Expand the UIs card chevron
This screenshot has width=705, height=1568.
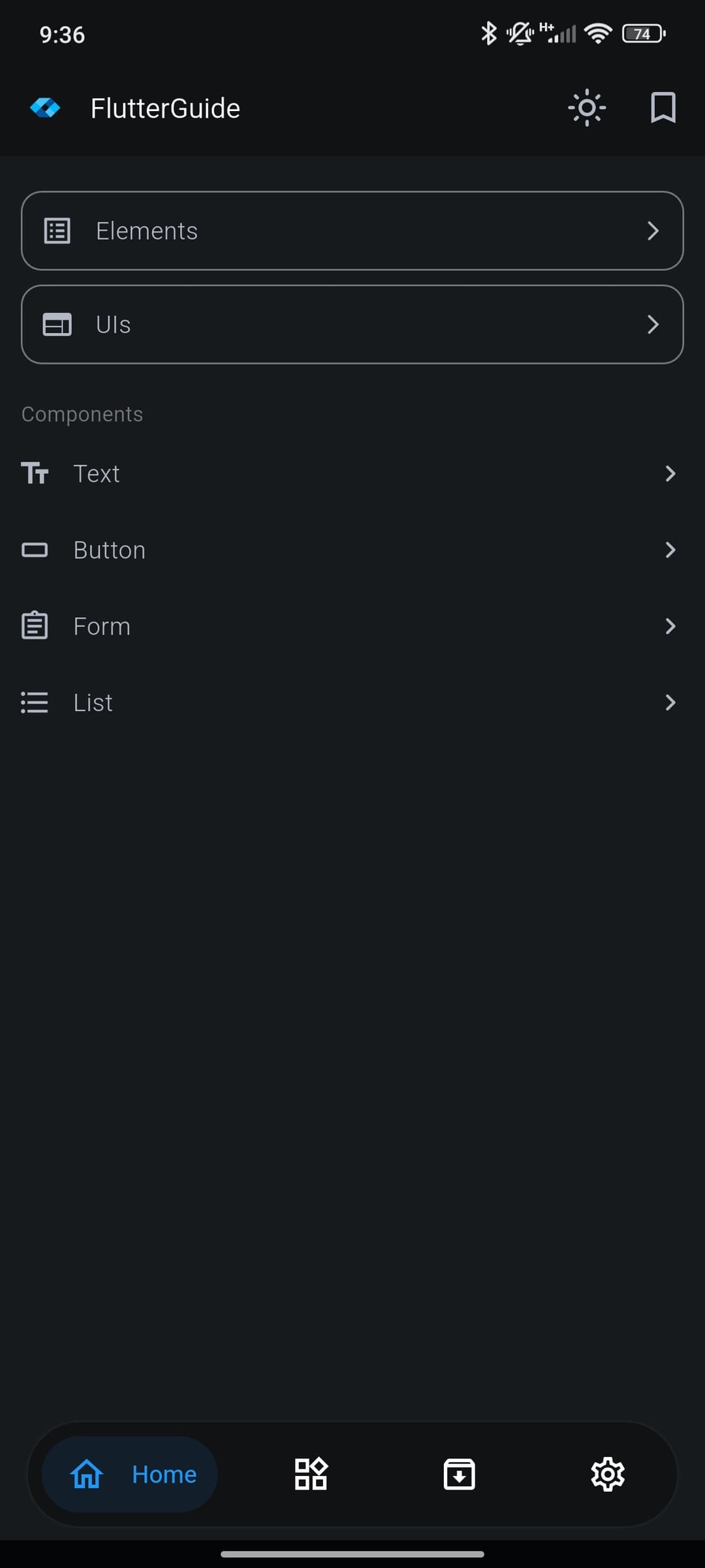[653, 325]
